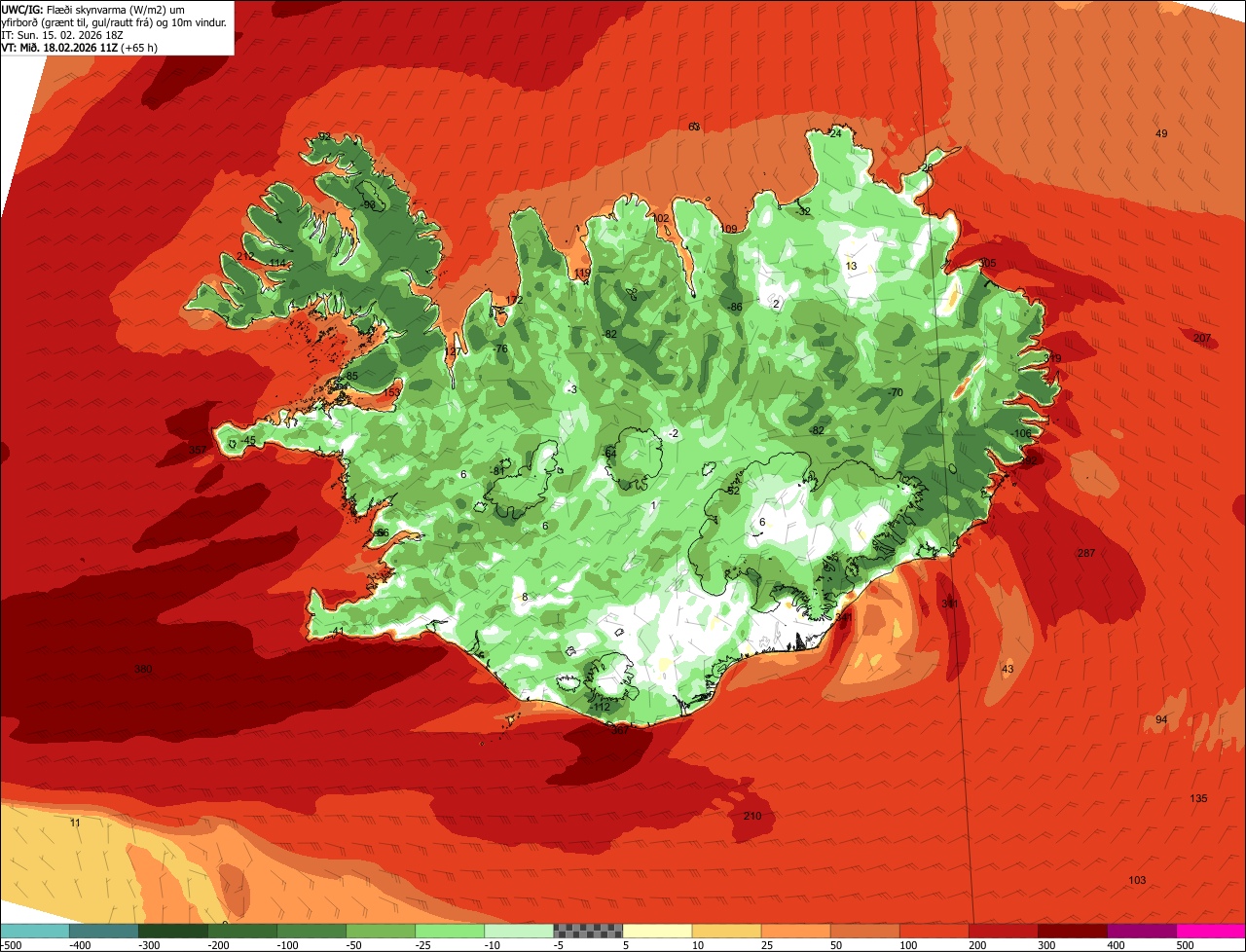This screenshot has width=1246, height=952.
Task: Click the dark green -200 legend swatch
Action: 241,931
